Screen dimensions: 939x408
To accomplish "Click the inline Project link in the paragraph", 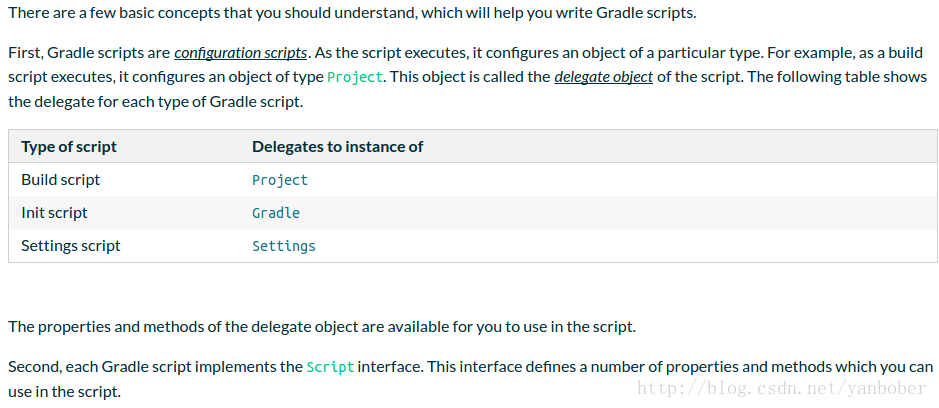I will coord(354,77).
